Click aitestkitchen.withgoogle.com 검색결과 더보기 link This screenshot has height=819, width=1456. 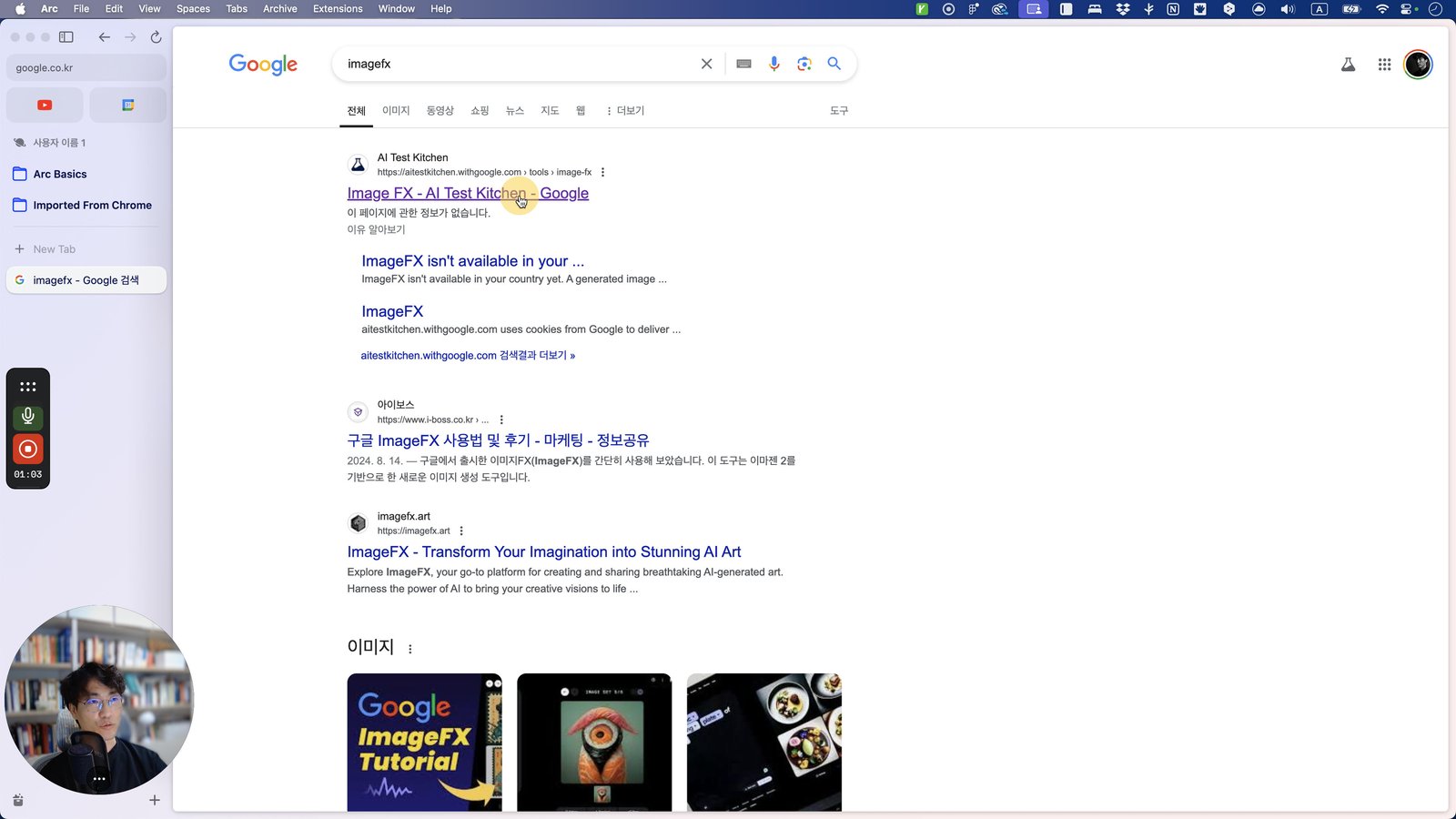(468, 356)
